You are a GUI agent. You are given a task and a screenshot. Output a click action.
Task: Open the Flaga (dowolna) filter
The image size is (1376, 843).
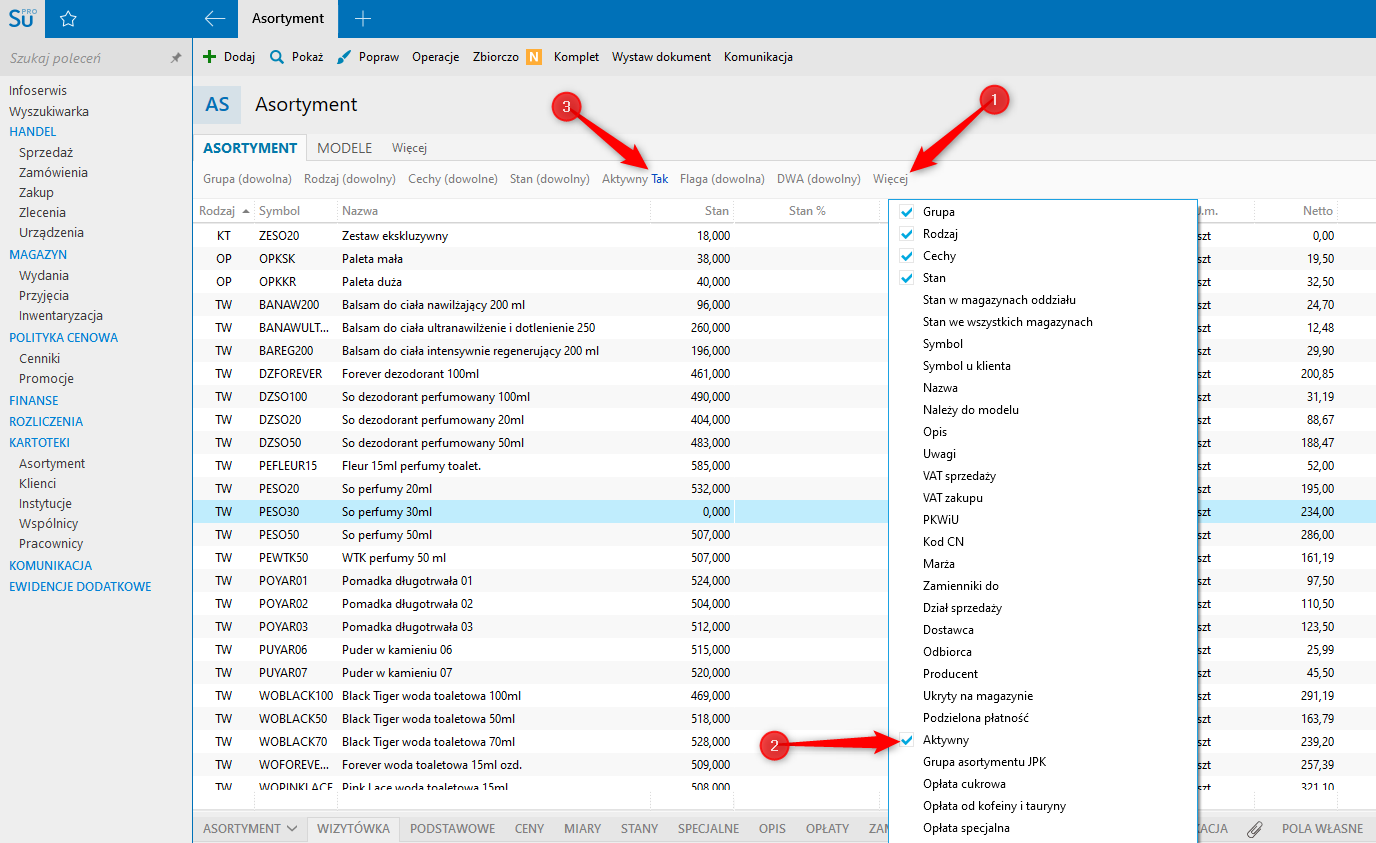(x=722, y=179)
